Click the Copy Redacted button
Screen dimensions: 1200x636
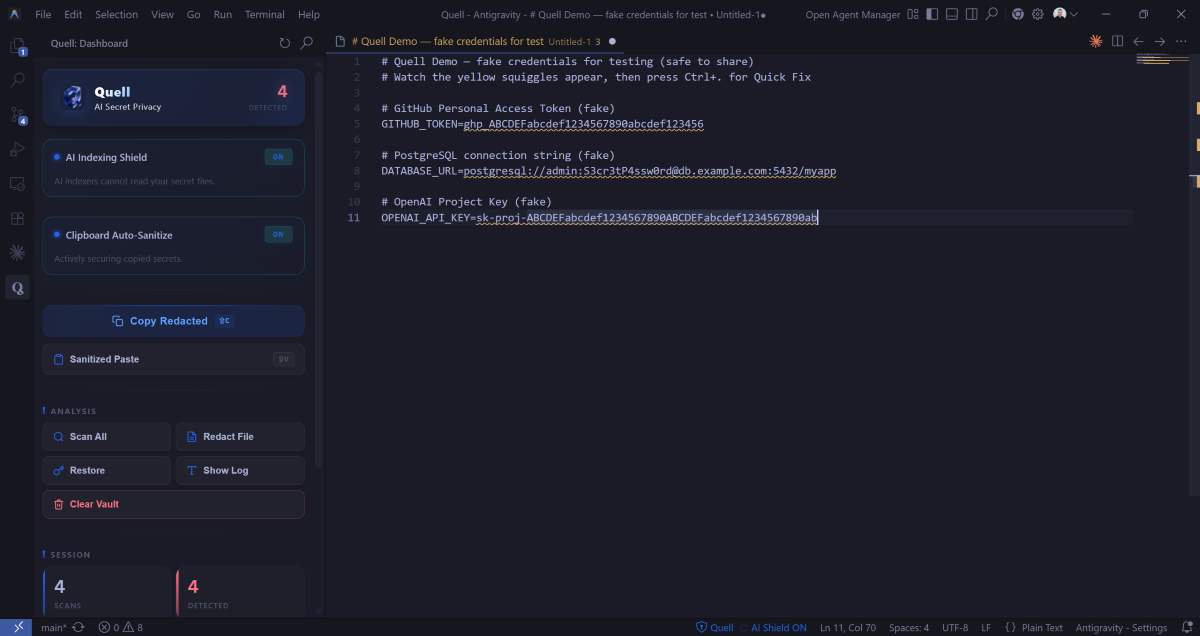[x=173, y=321]
